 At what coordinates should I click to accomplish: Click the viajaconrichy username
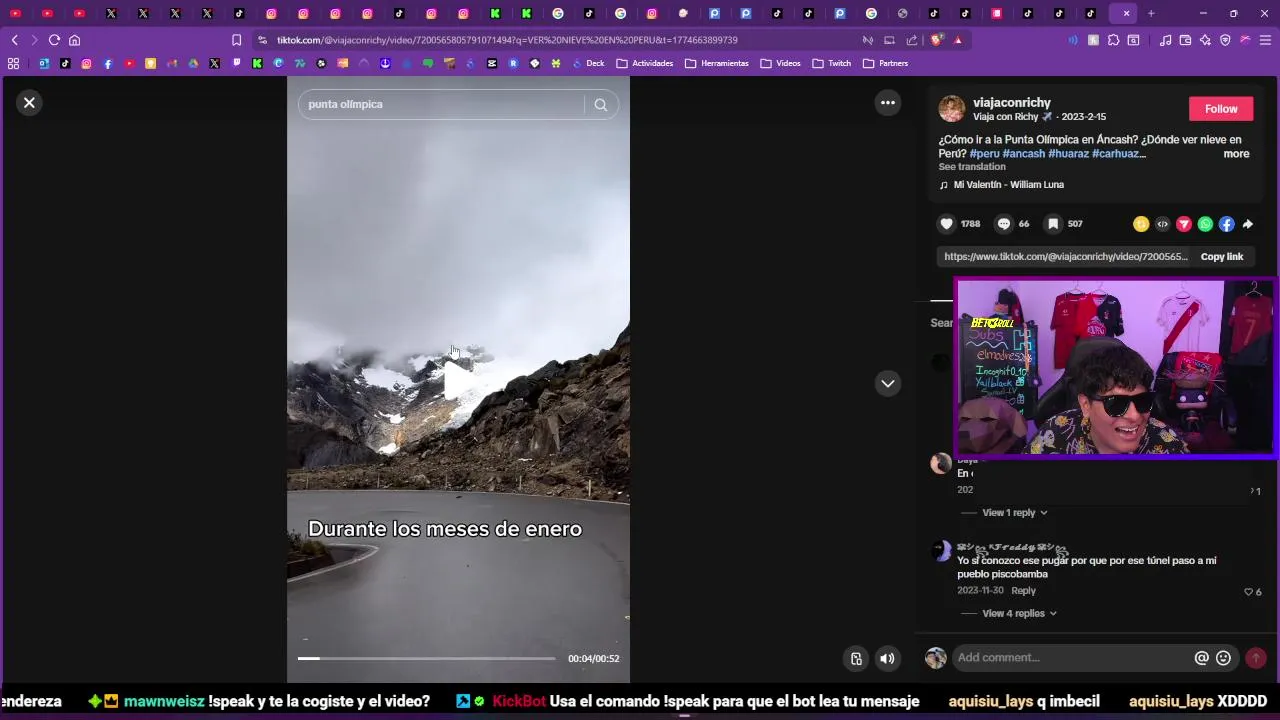point(1012,102)
